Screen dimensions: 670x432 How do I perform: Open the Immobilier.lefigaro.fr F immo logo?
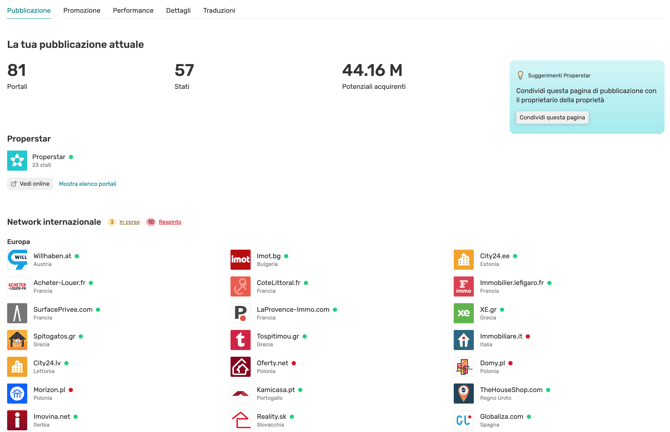(464, 286)
